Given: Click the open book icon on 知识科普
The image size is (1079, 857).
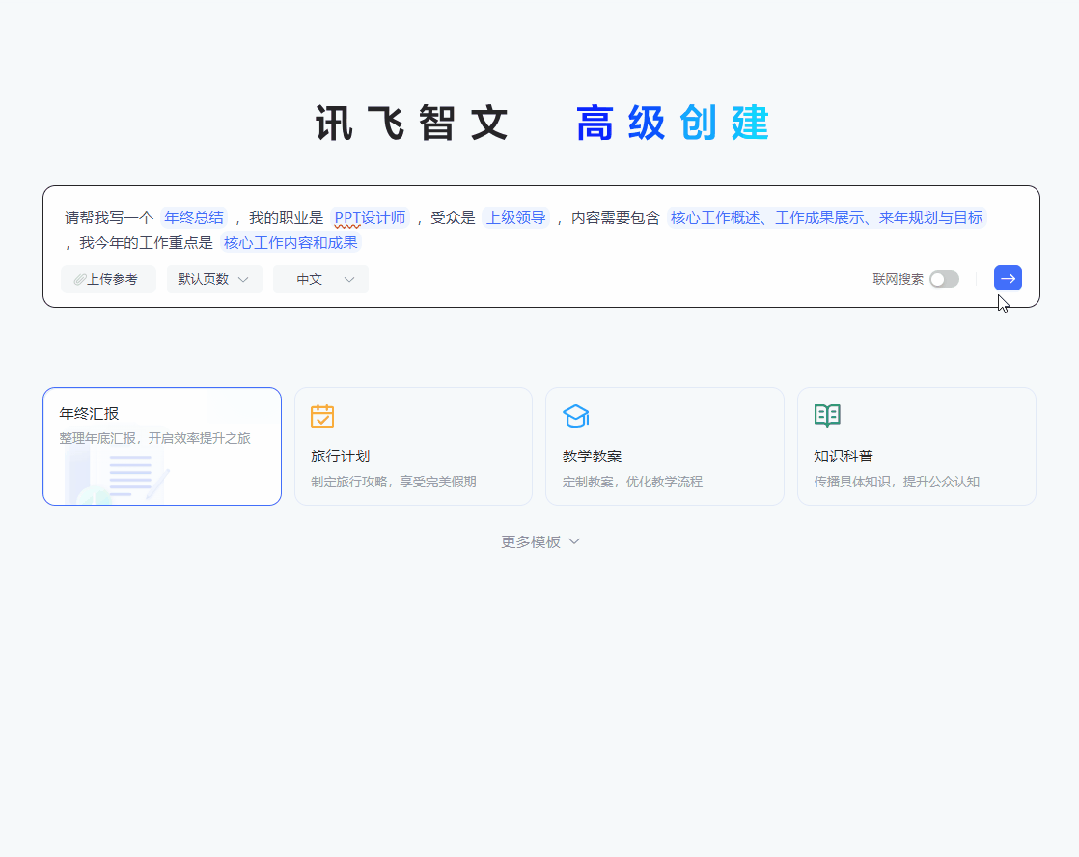Looking at the screenshot, I should coord(827,416).
